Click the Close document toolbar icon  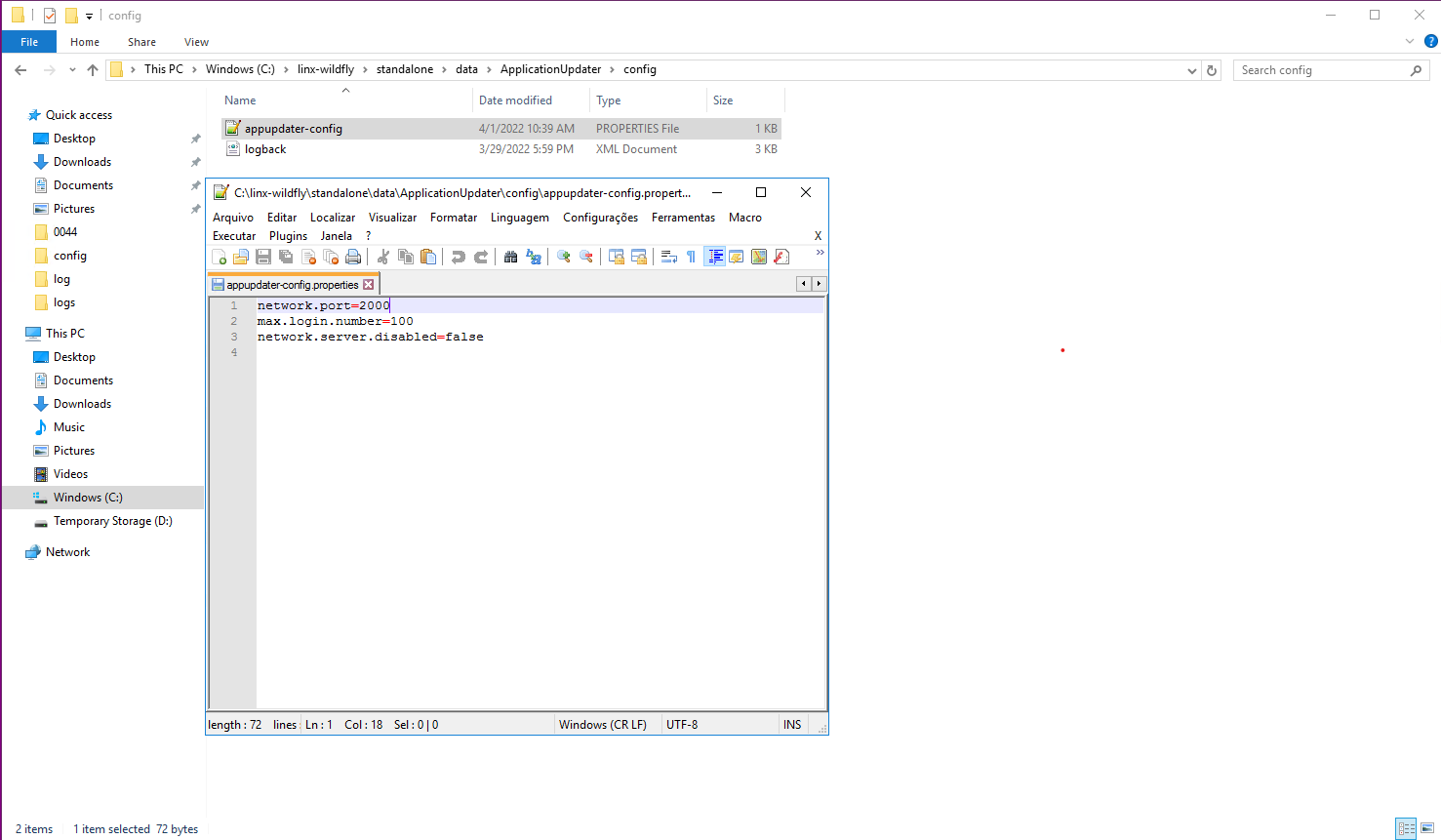[308, 257]
